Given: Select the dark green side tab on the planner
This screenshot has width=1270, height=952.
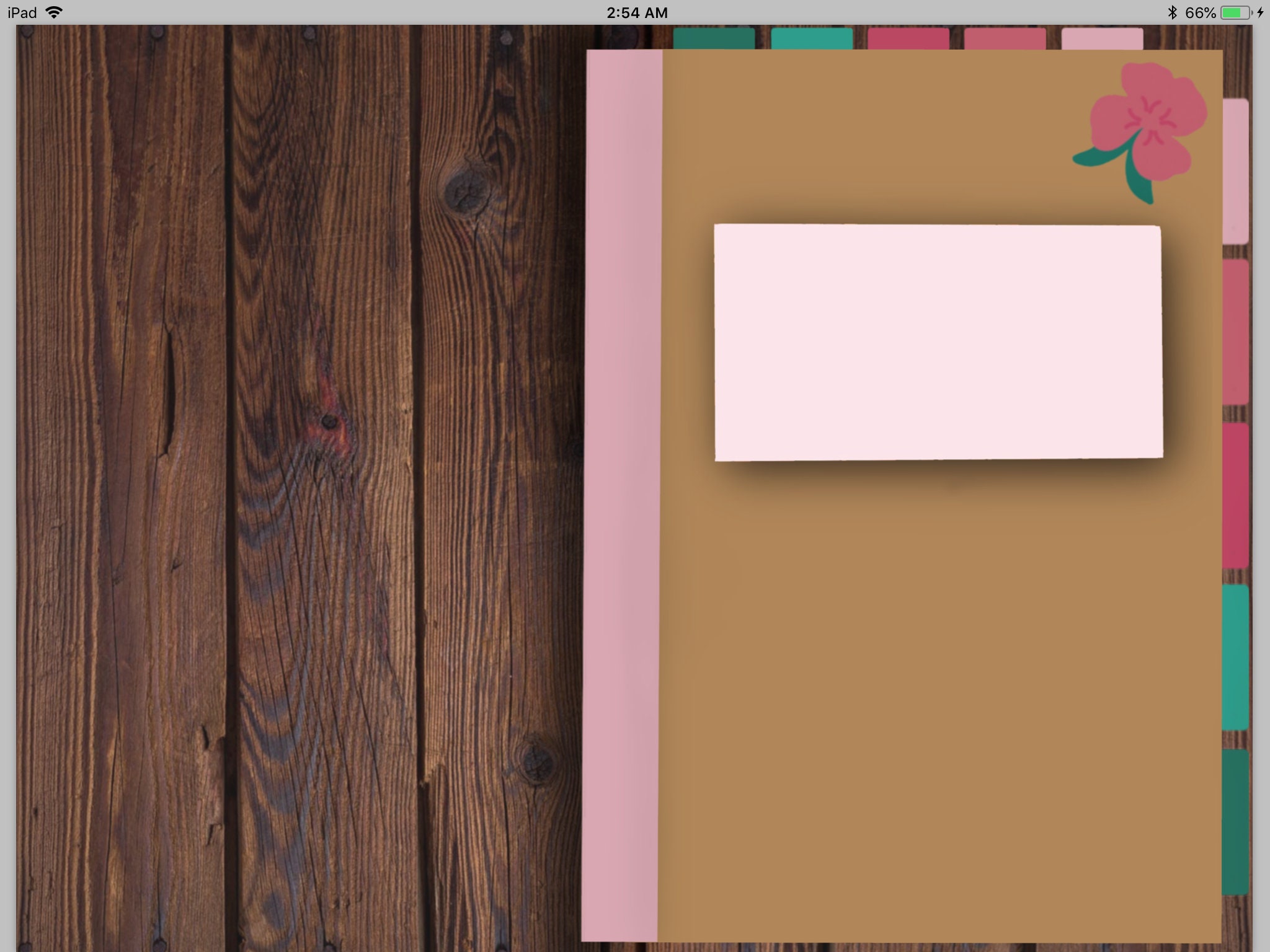Looking at the screenshot, I should pos(1235,822).
